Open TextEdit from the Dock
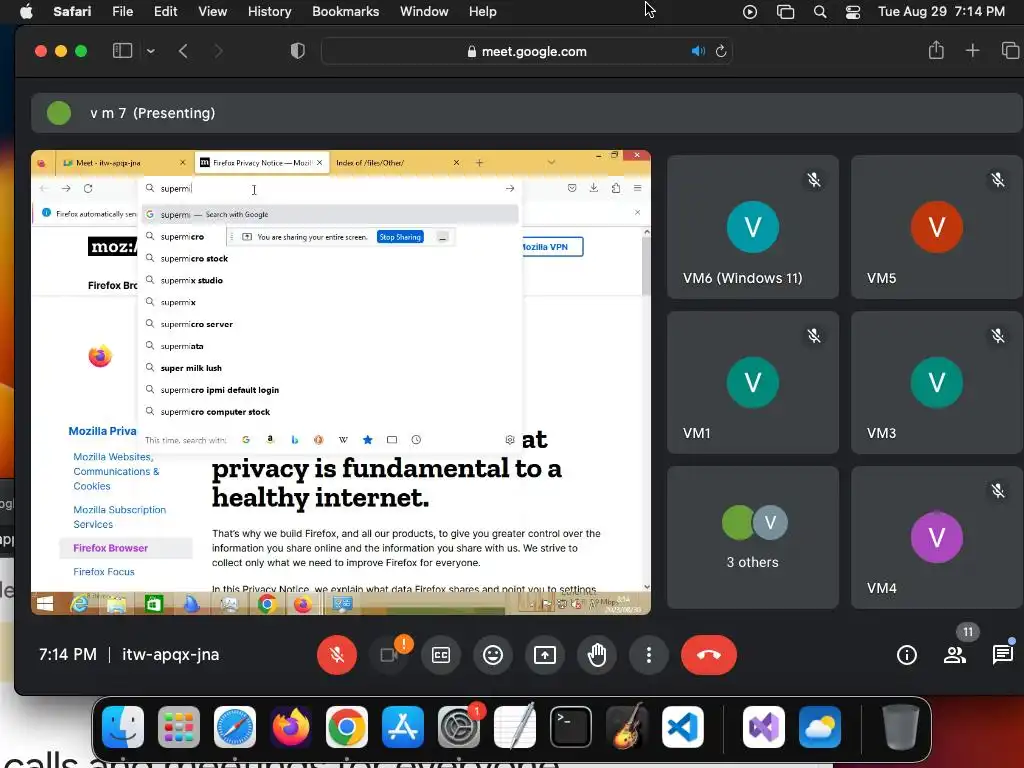The height and width of the screenshot is (768, 1024). (x=515, y=727)
